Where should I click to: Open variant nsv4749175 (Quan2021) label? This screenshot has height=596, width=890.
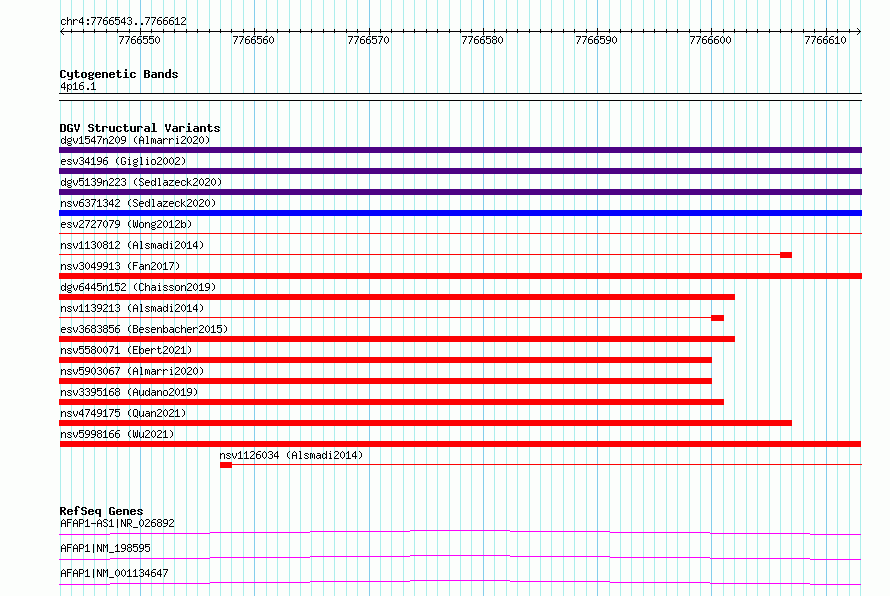[123, 413]
